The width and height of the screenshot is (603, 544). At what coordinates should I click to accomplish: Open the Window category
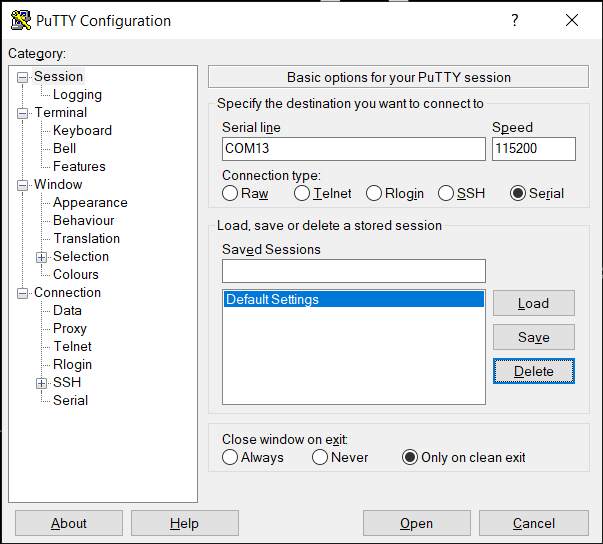[58, 185]
